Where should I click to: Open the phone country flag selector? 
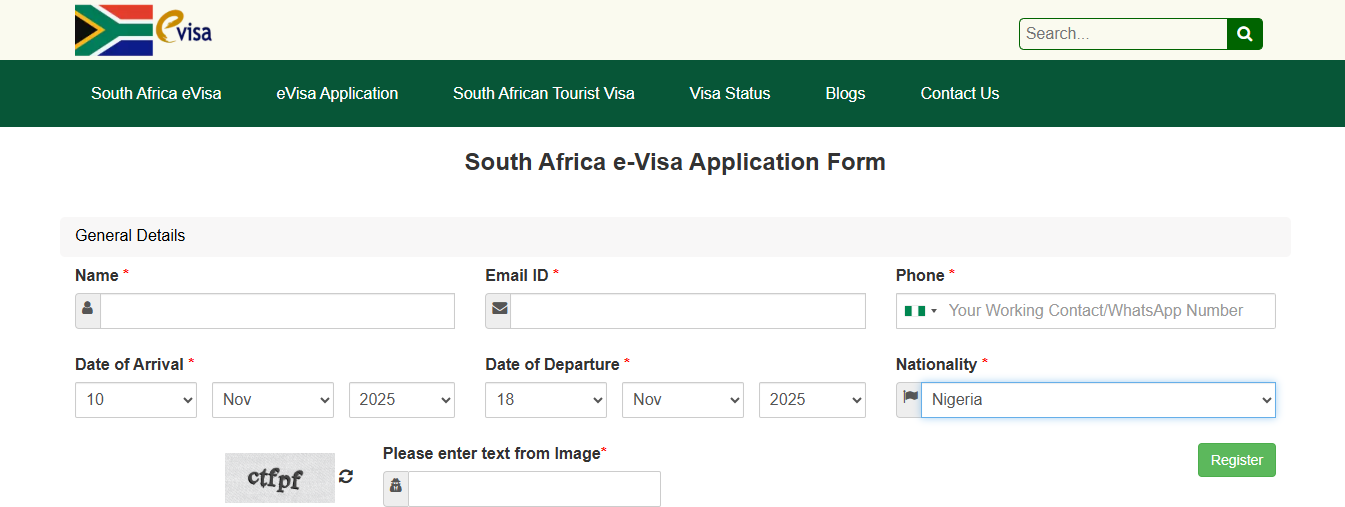click(921, 311)
